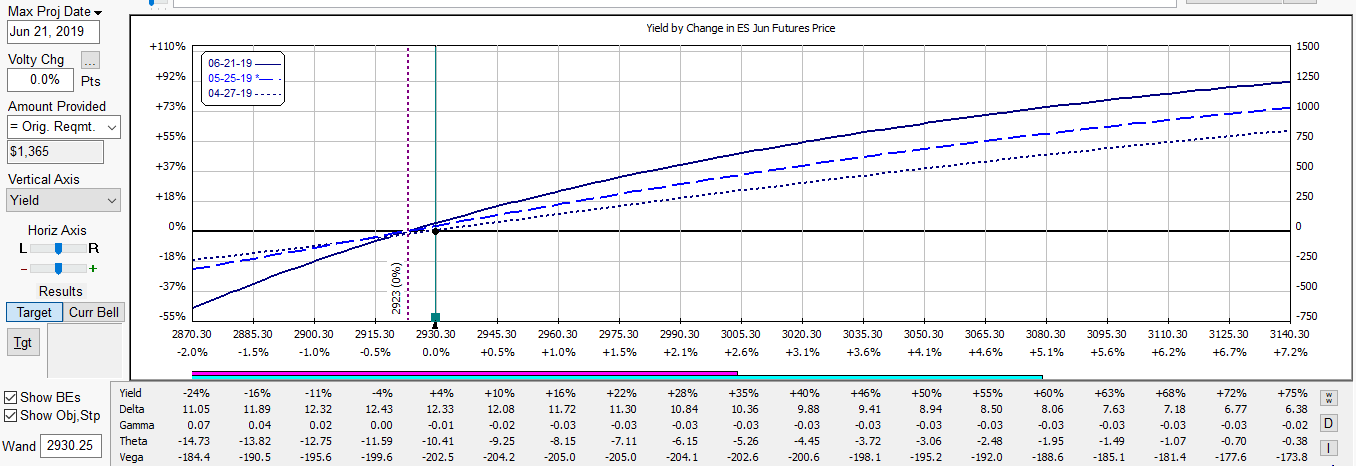
Task: Click the Yield row label
Action: click(130, 394)
